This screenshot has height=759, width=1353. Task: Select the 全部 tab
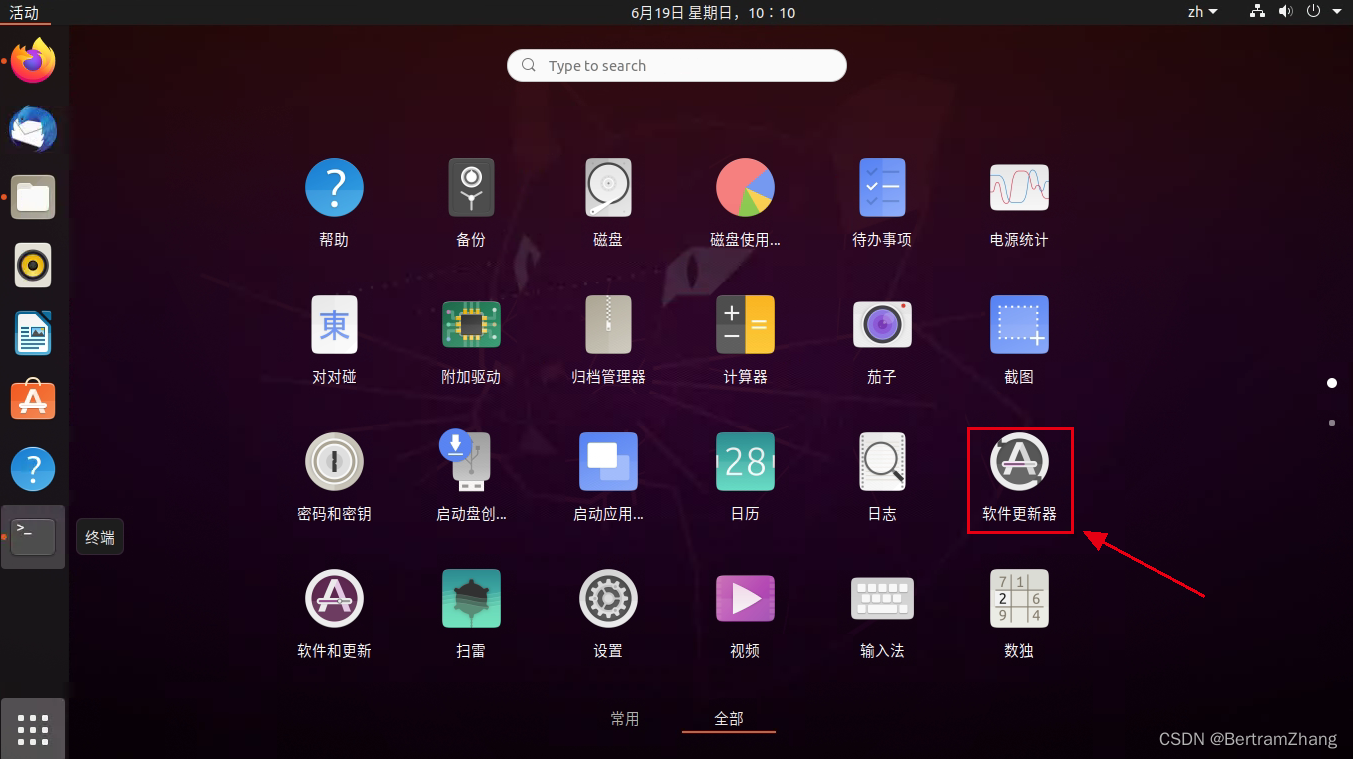(x=729, y=718)
